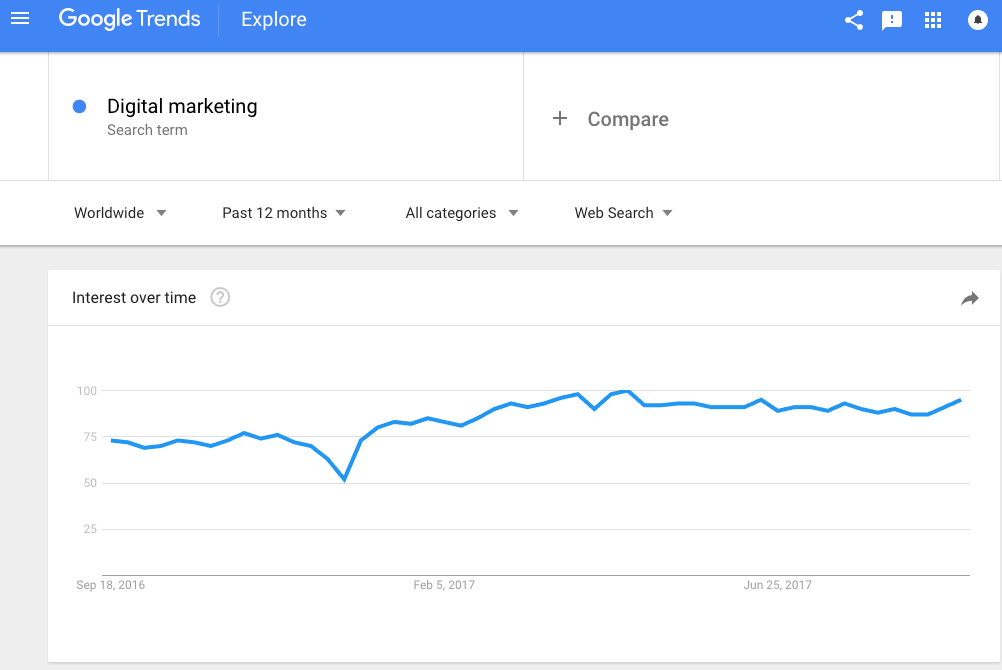Open the Google apps grid
Screen dimensions: 1002x670
click(933, 20)
